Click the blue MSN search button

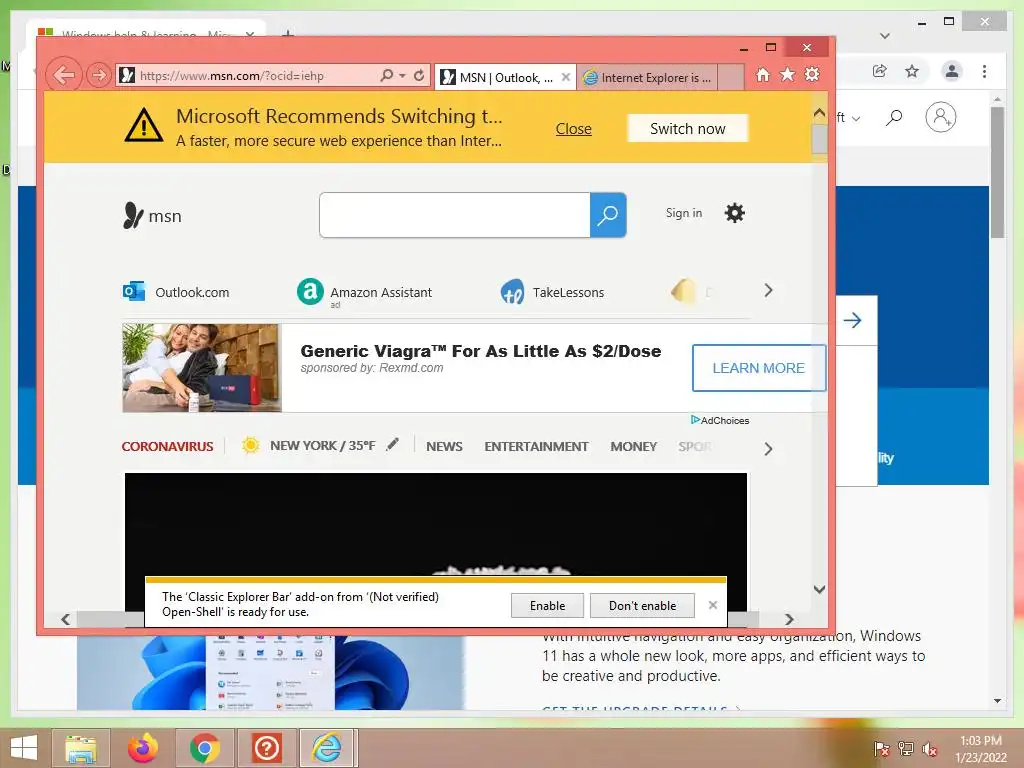(x=608, y=215)
